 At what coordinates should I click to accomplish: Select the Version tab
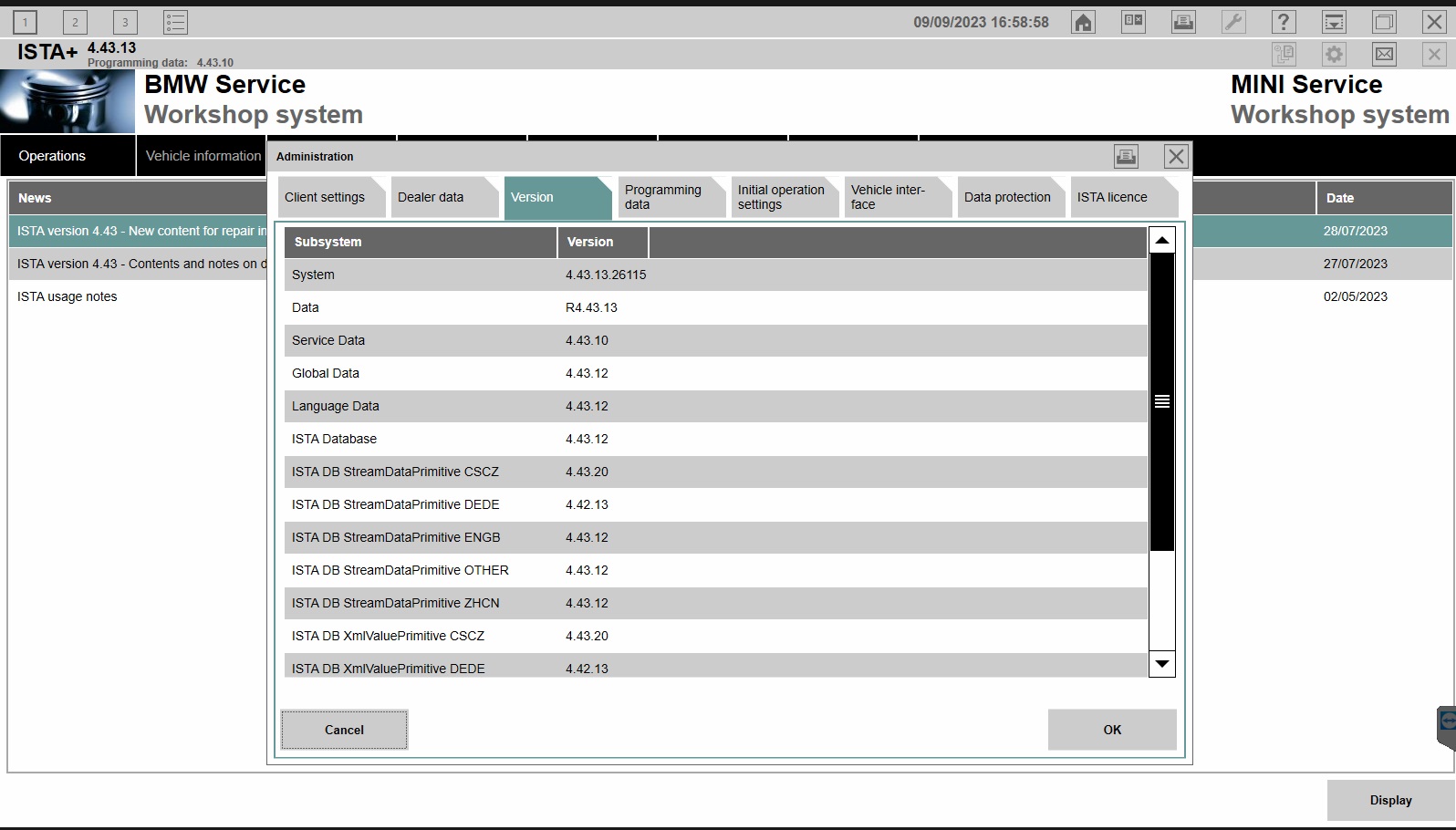556,197
